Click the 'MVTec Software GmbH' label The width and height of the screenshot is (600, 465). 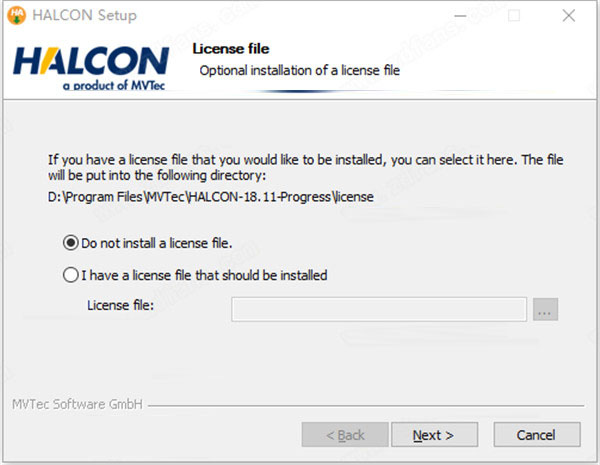pyautogui.click(x=77, y=405)
